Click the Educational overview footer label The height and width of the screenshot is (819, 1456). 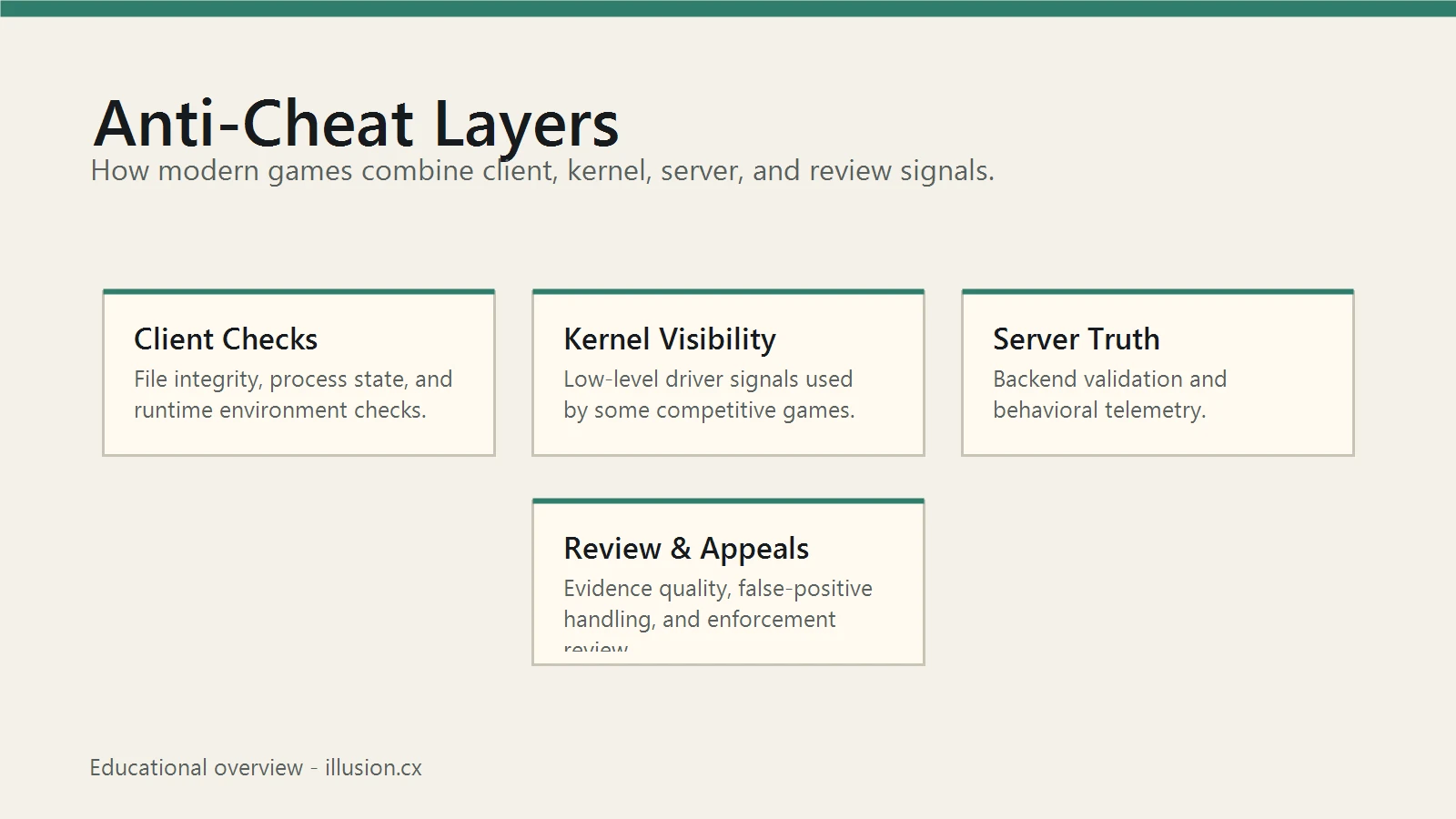(196, 768)
